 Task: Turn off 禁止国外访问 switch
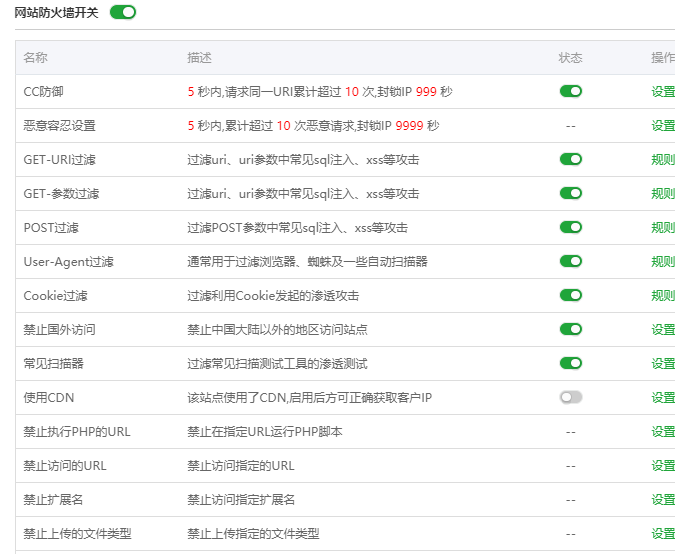pos(570,329)
